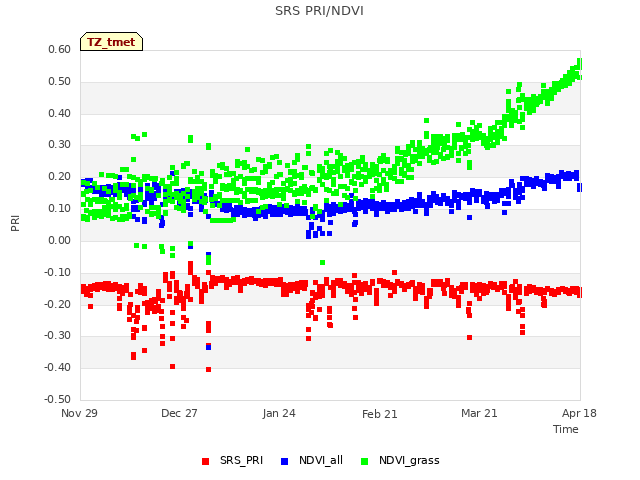Click the 0.20 y-axis tick label
Viewport: 640px width, 480px height.
[x=60, y=176]
